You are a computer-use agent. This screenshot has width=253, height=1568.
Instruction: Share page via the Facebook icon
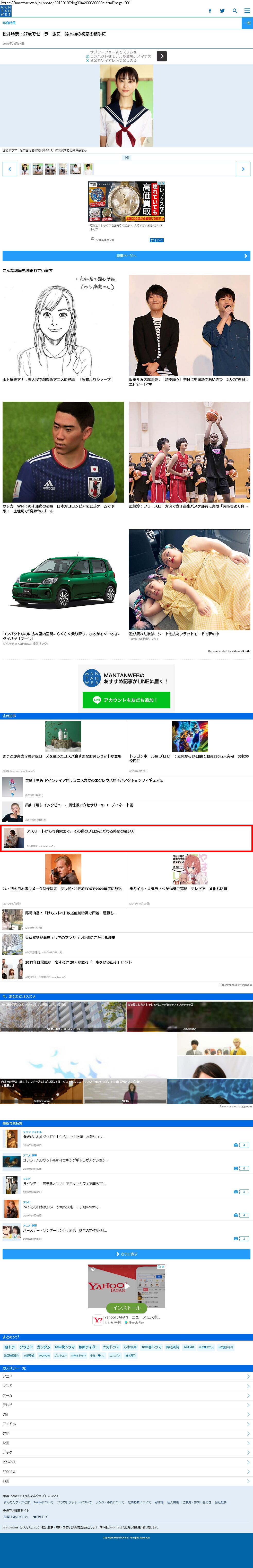click(210, 11)
